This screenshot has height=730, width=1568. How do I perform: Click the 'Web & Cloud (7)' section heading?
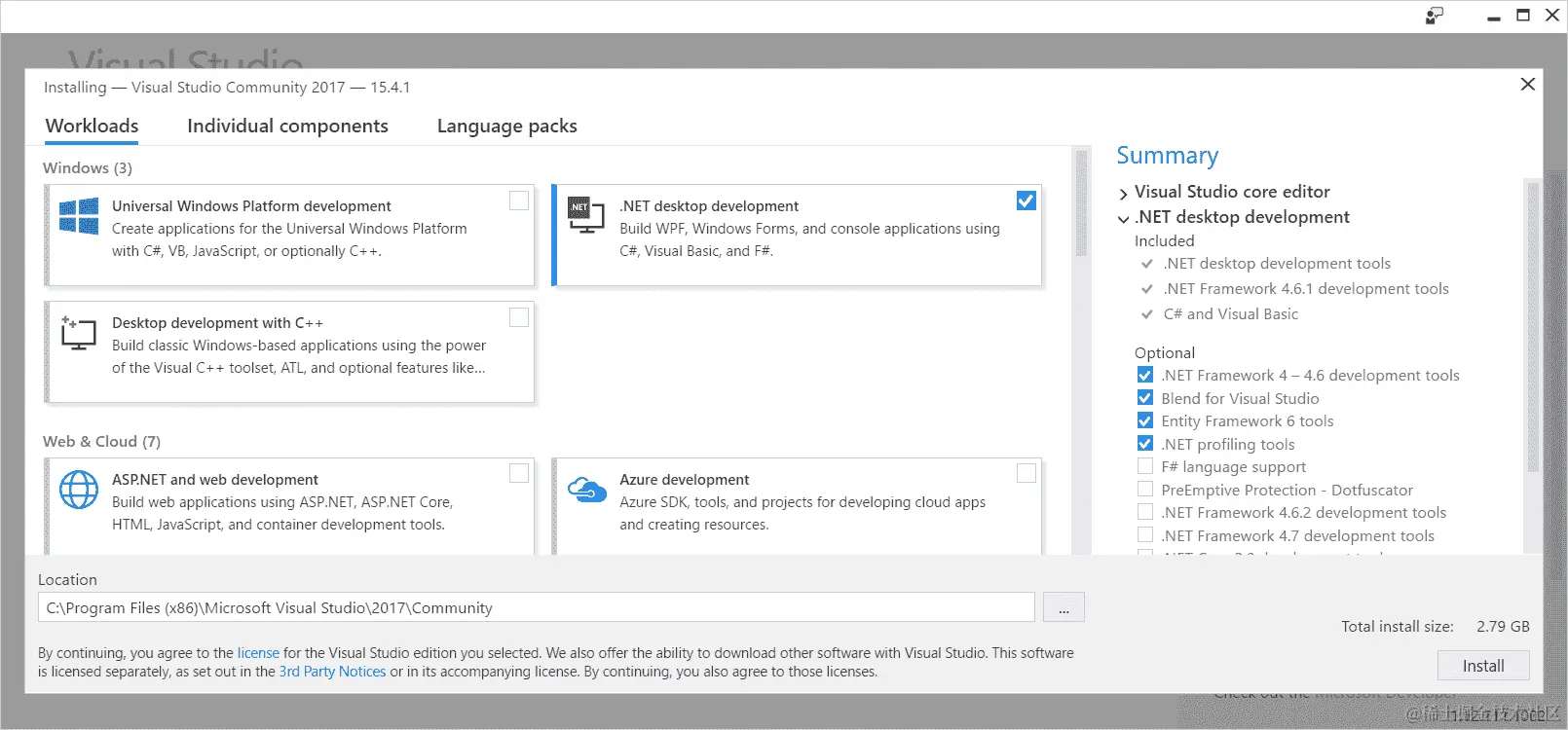[101, 441]
